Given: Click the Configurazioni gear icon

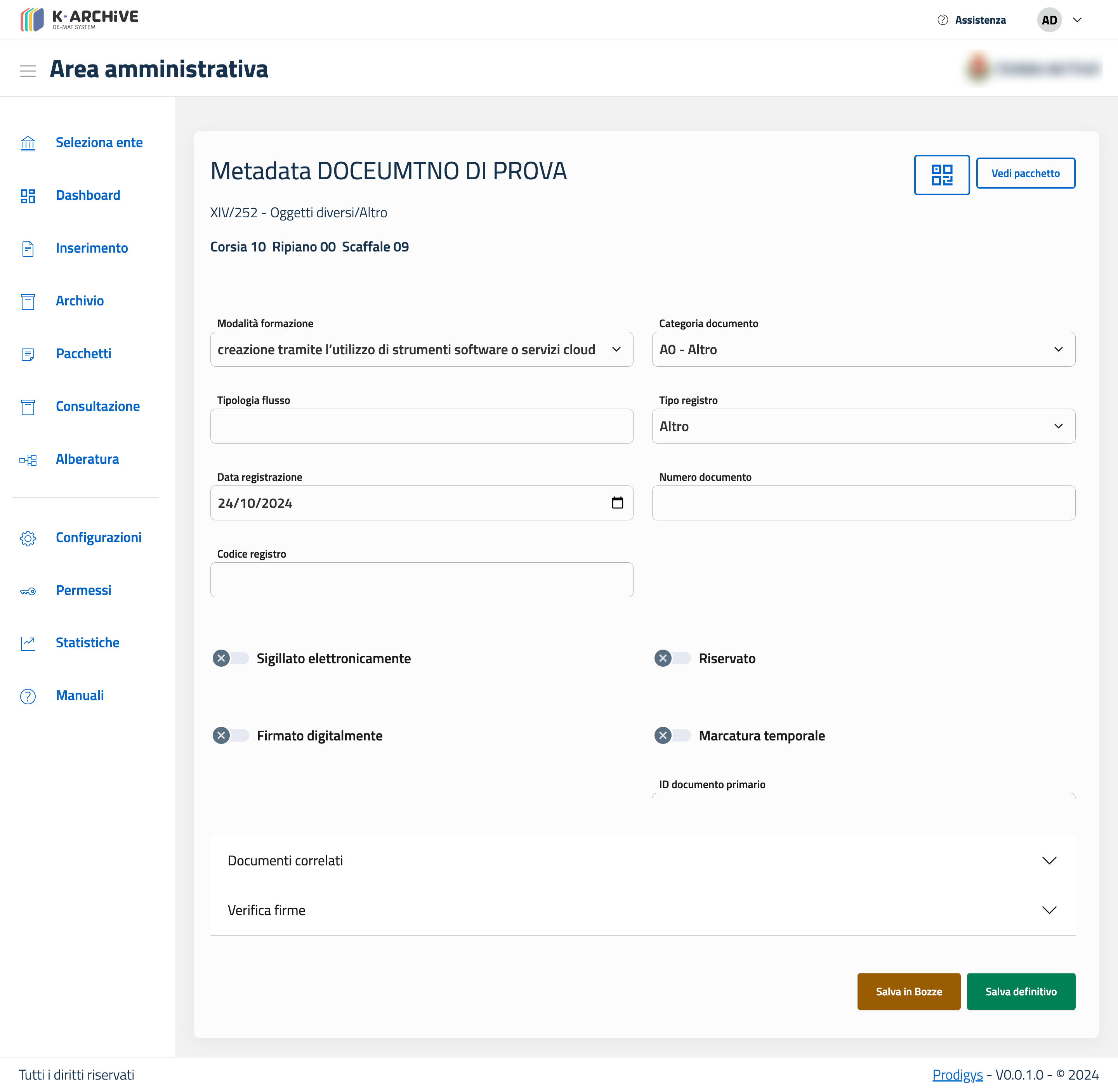Looking at the screenshot, I should [28, 538].
